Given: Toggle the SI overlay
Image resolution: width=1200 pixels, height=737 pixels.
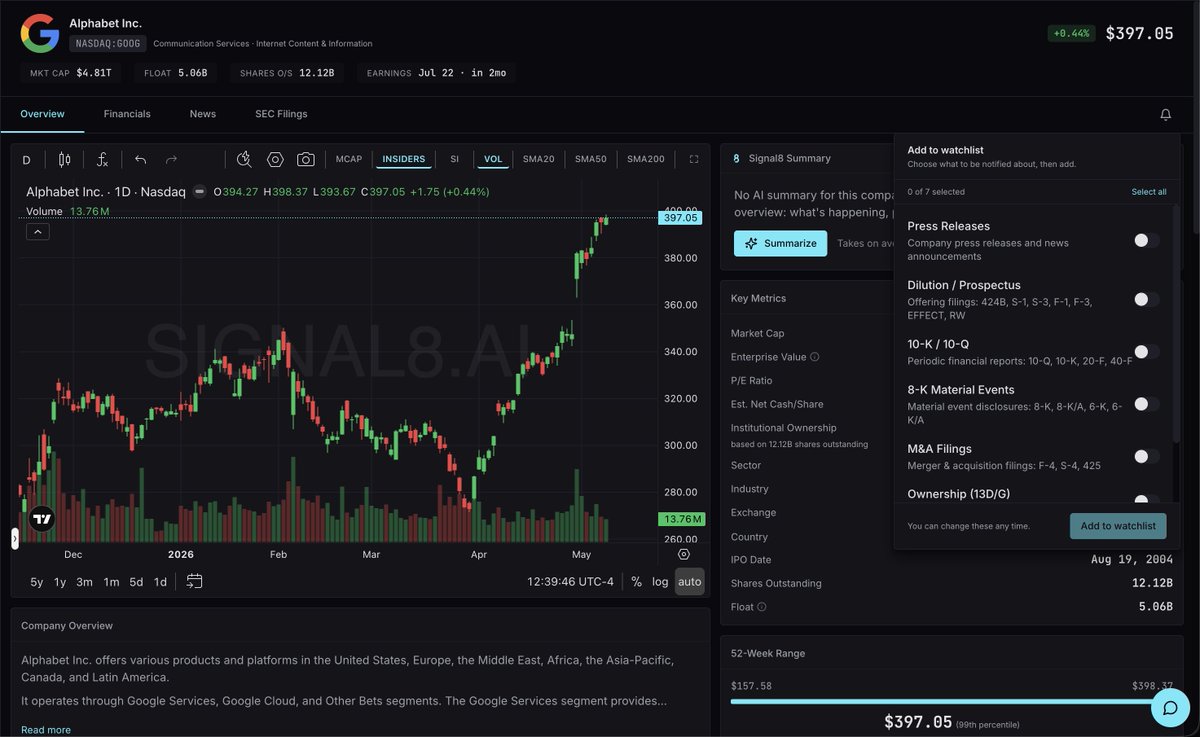Looking at the screenshot, I should tap(454, 159).
